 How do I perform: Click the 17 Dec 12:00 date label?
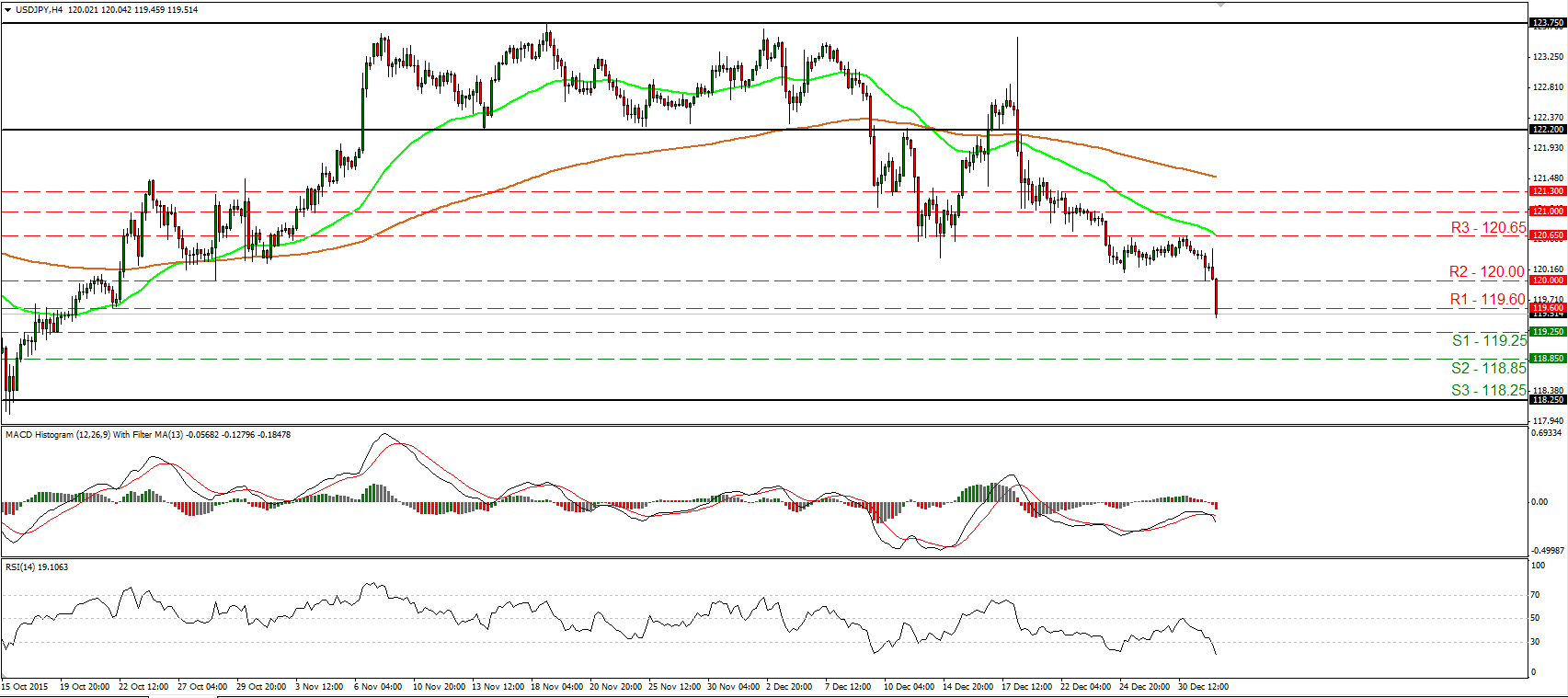pyautogui.click(x=1027, y=687)
